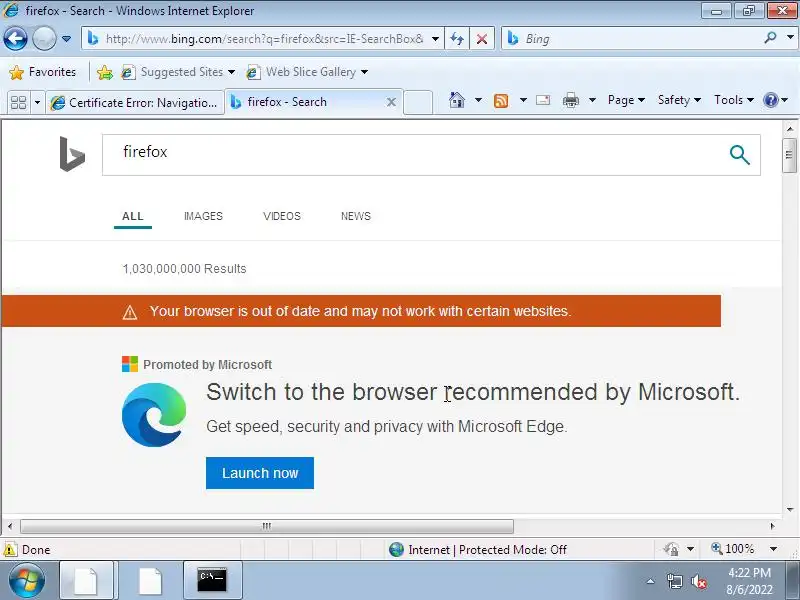800x600 pixels.
Task: Click the teal search magnifier on Bing page
Action: pos(739,155)
